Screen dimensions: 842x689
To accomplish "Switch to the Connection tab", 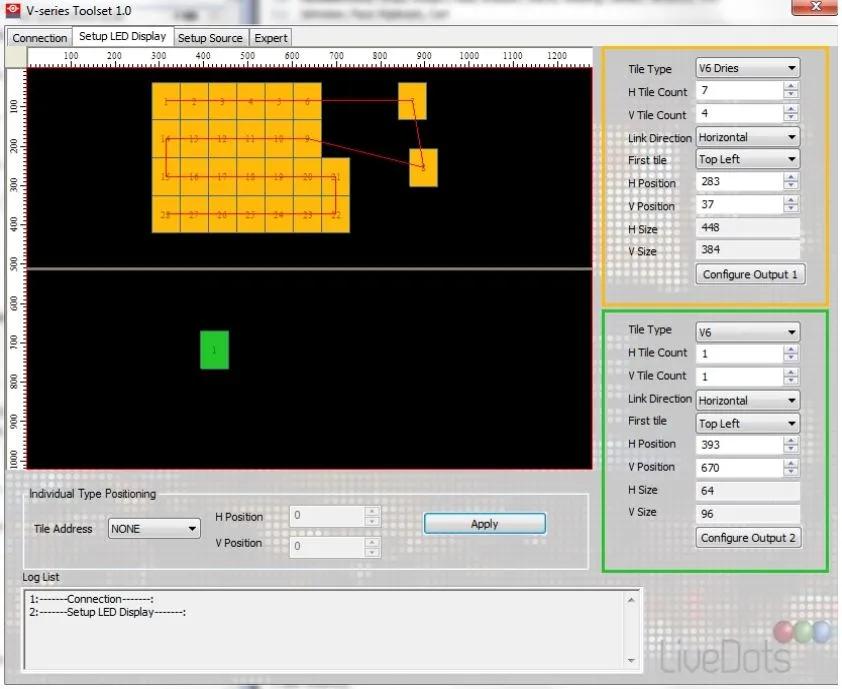I will (40, 38).
